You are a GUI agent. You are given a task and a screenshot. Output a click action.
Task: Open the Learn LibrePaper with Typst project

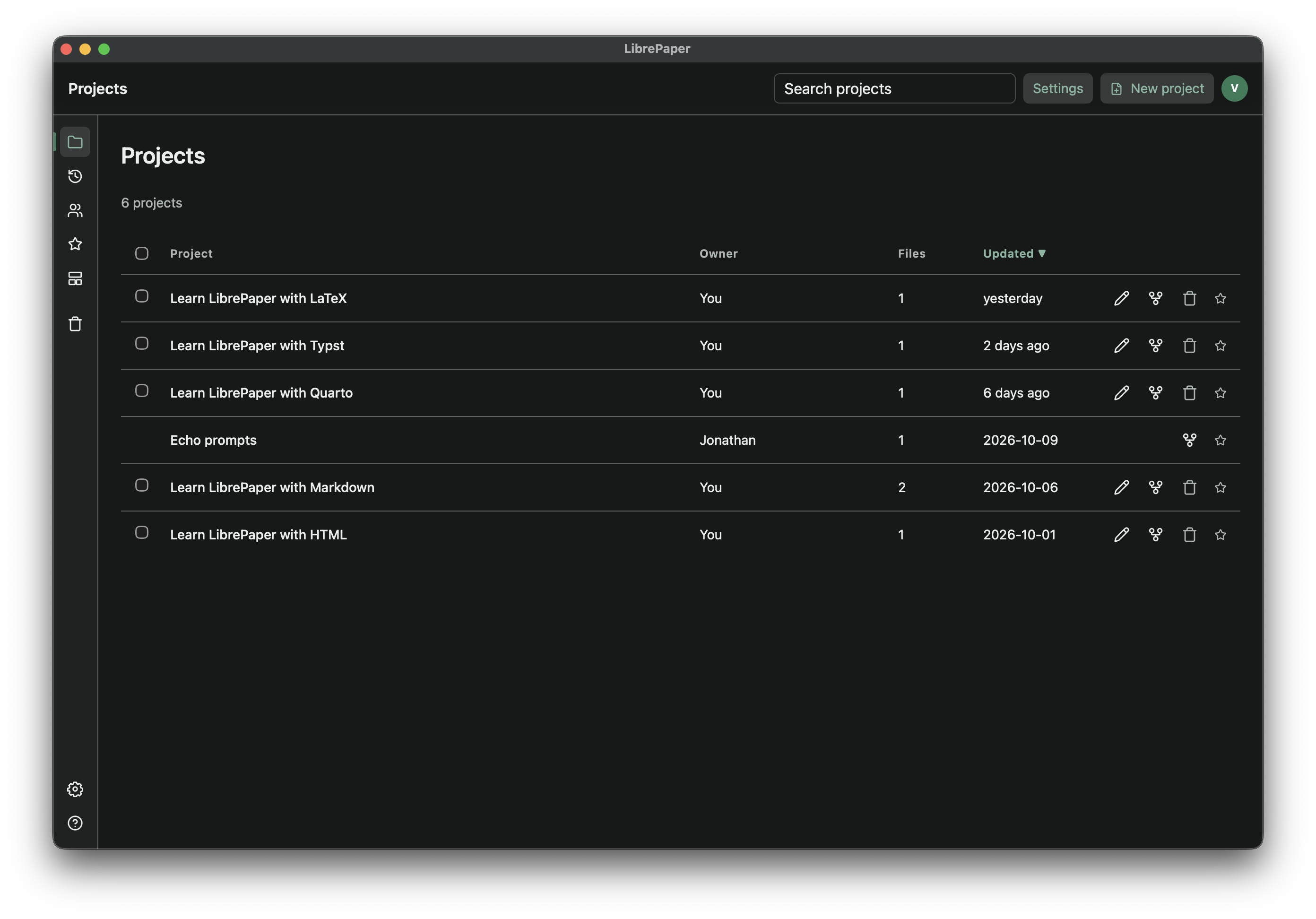pos(257,346)
